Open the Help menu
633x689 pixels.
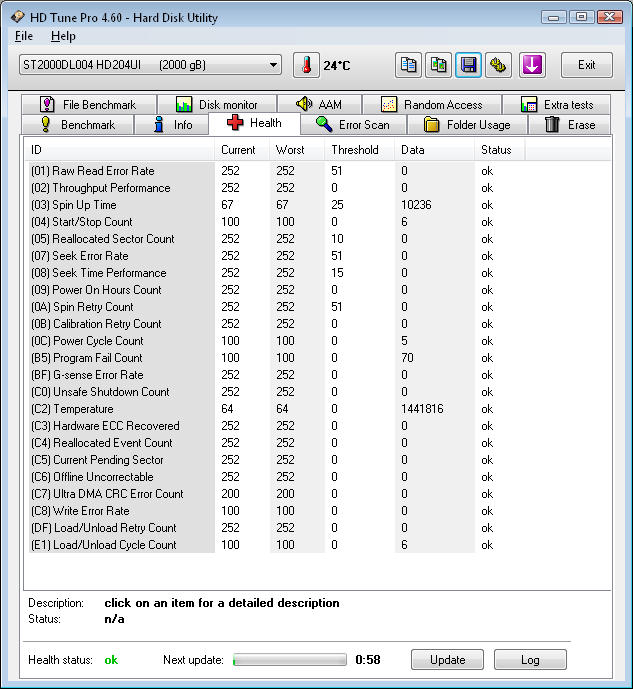point(63,36)
